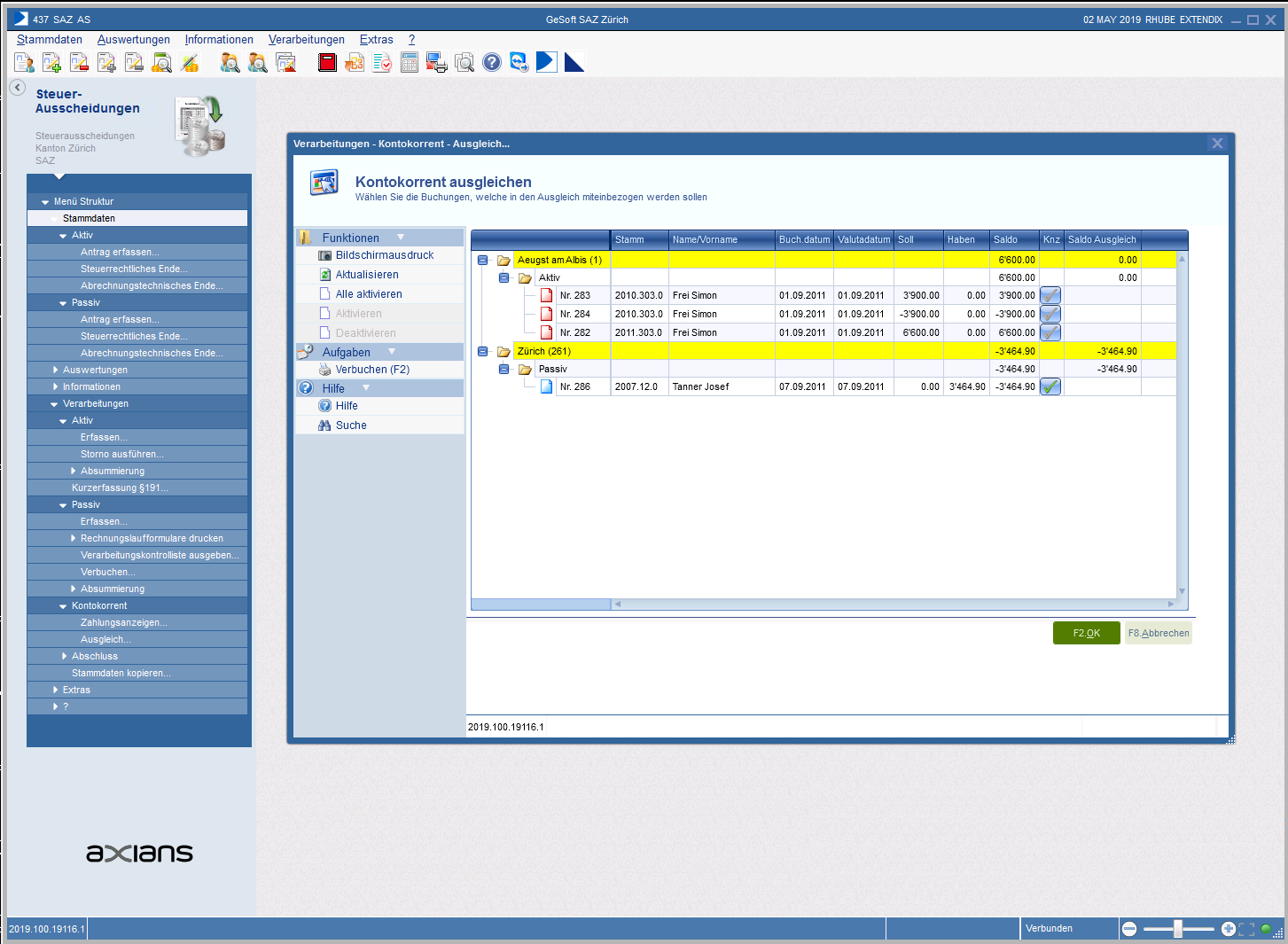This screenshot has width=1288, height=944.
Task: Select the Tanner Josef name cell
Action: tap(722, 386)
